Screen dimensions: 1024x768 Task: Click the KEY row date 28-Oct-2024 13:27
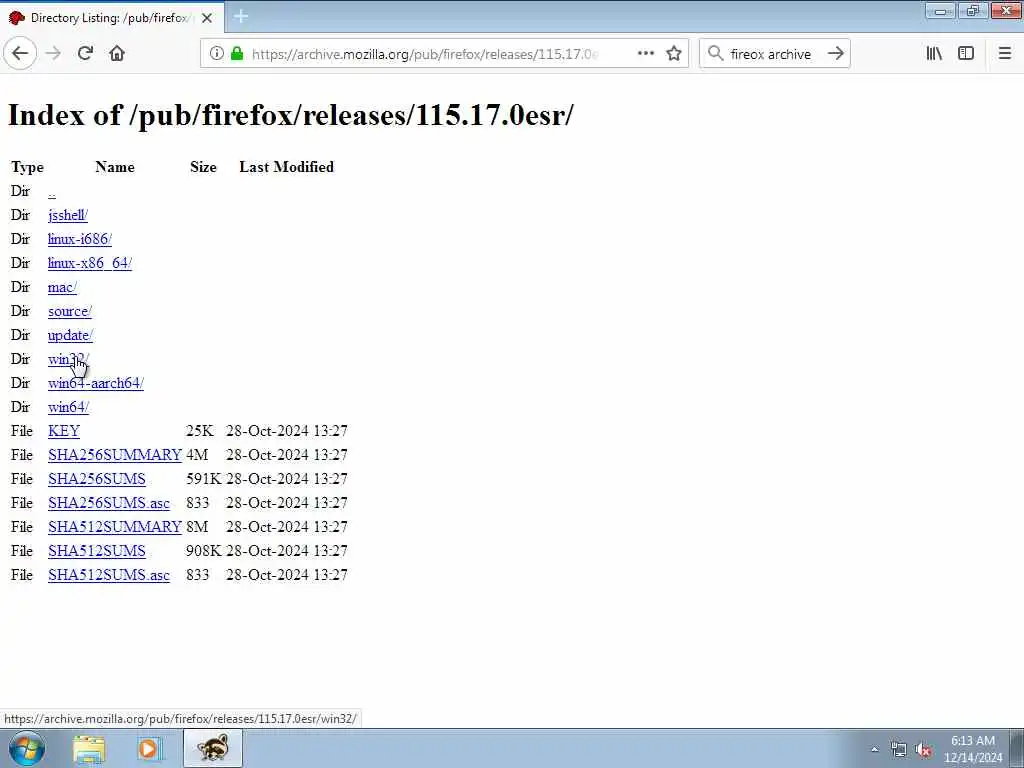tap(287, 431)
